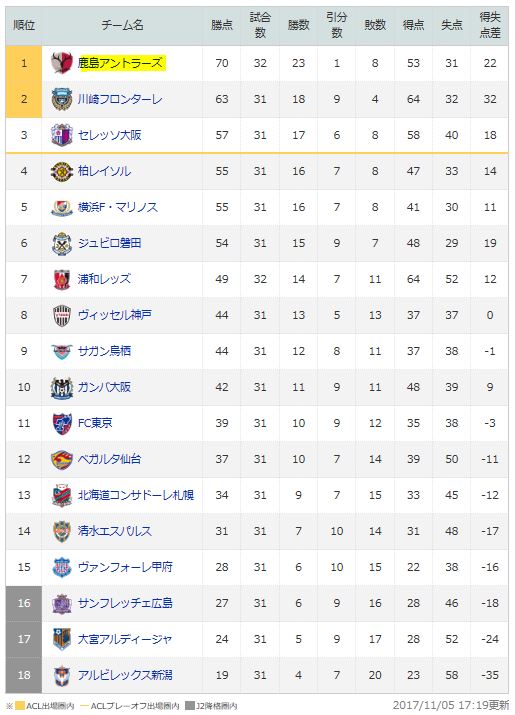Click the Urawa Reds team crest
The width and height of the screenshot is (515, 715).
[x=62, y=279]
